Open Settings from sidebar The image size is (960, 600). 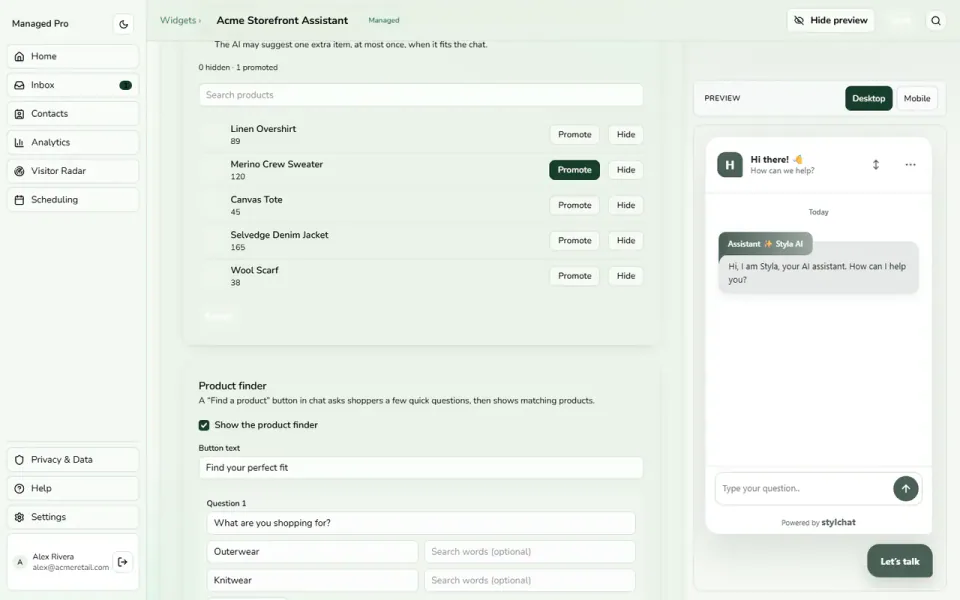(73, 517)
